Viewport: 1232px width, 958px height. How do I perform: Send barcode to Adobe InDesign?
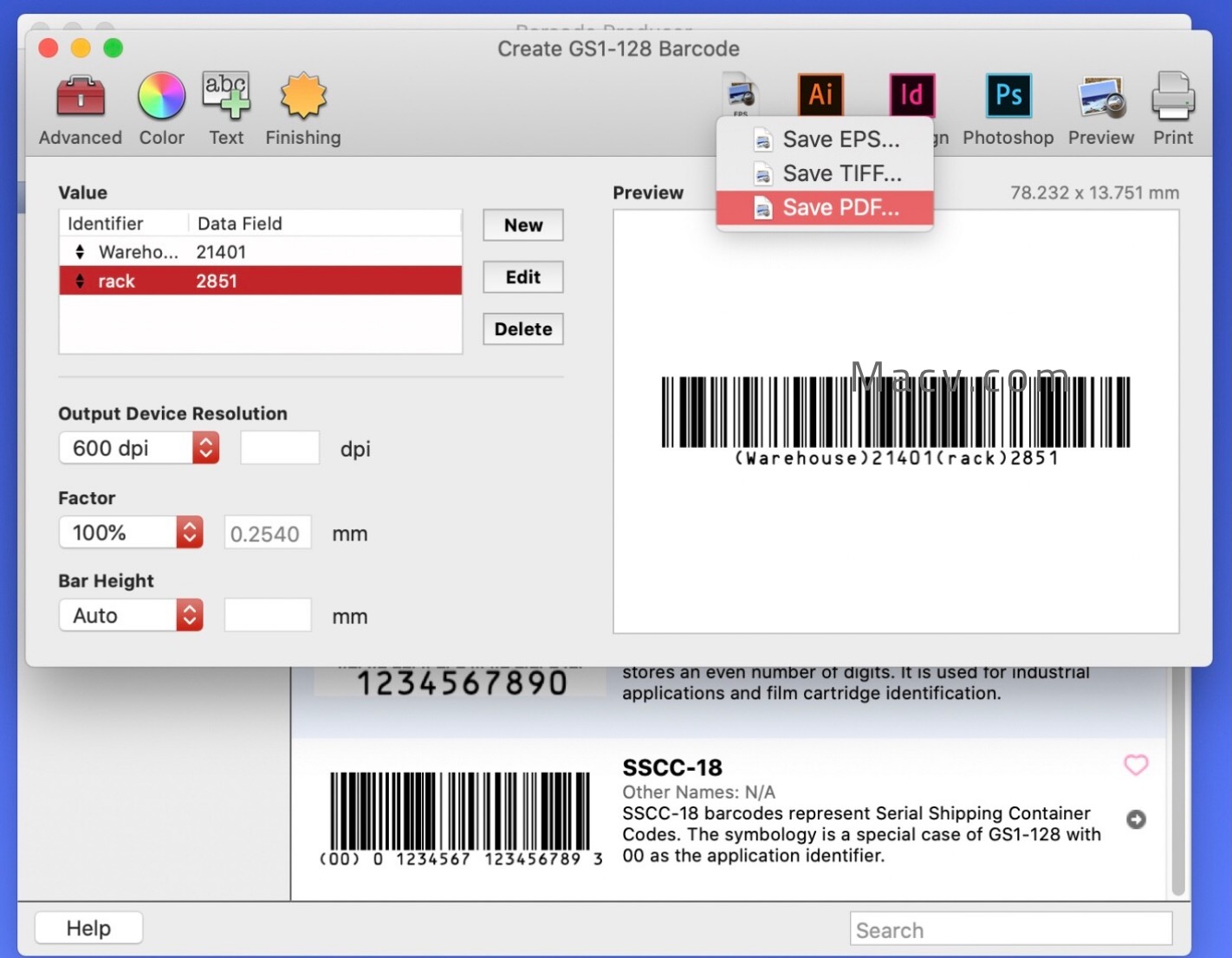(x=912, y=94)
